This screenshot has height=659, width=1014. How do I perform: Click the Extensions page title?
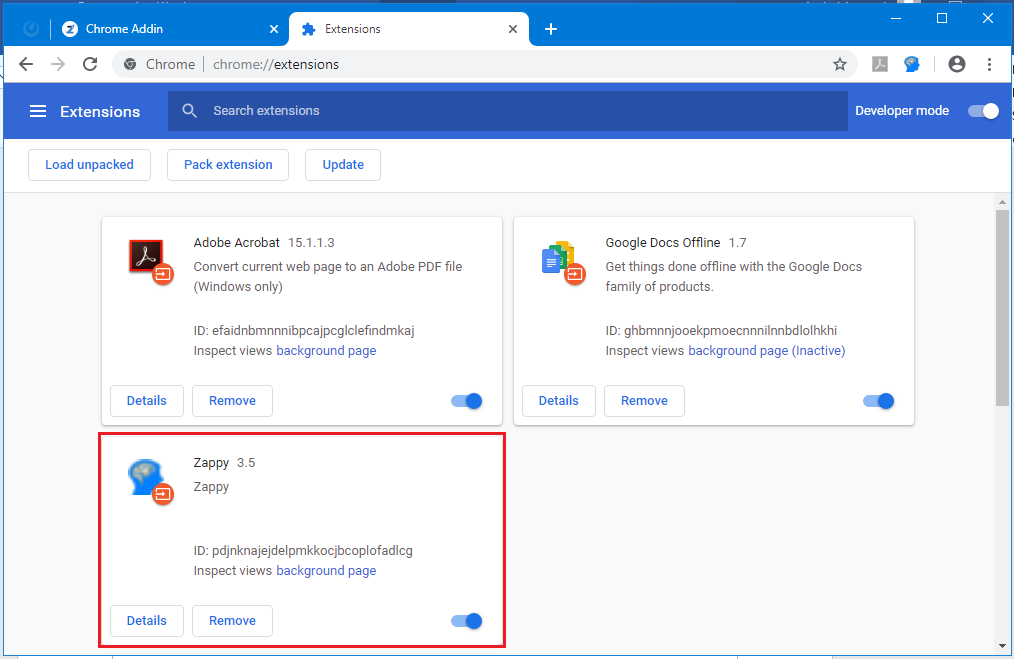click(100, 111)
